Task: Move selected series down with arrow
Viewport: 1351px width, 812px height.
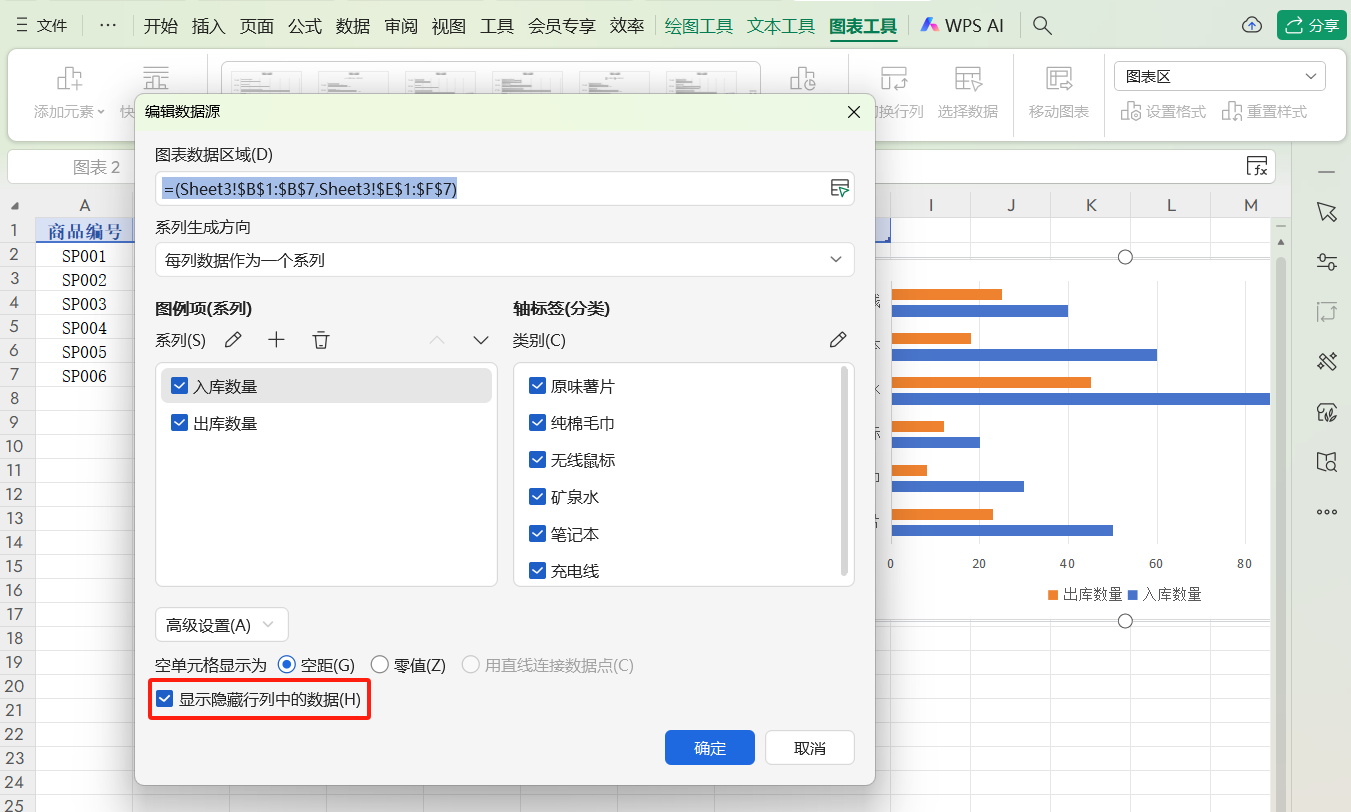Action: [481, 340]
